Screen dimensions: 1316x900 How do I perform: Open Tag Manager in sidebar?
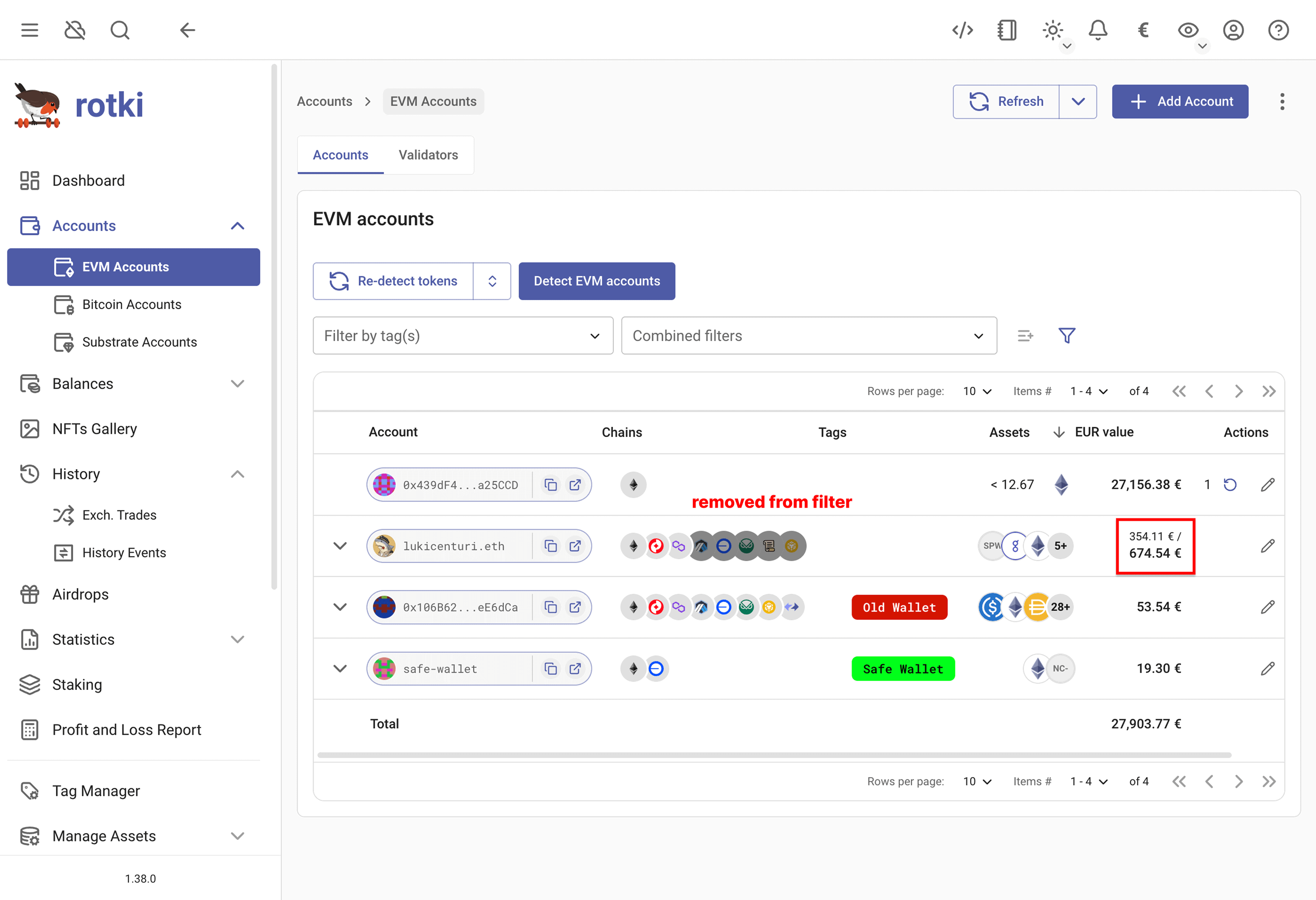pos(133,790)
